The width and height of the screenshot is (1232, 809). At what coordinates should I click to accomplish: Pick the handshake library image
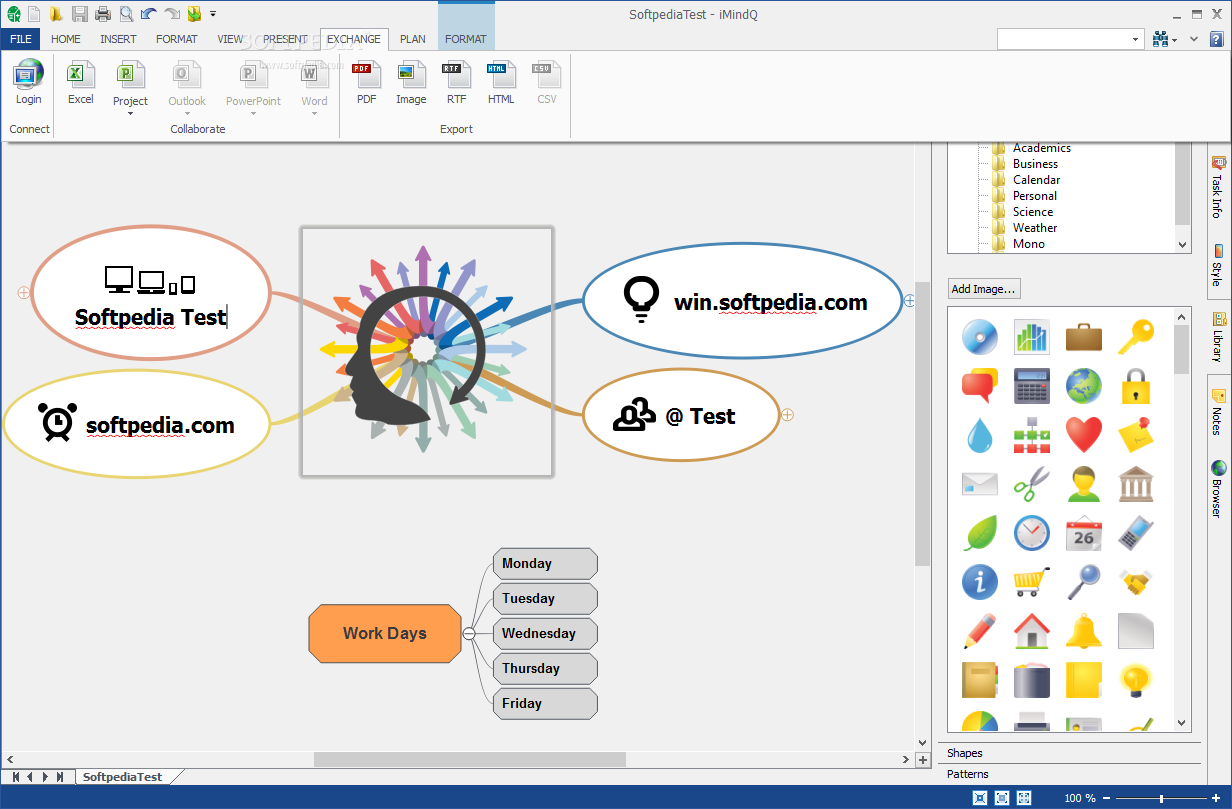1136,582
